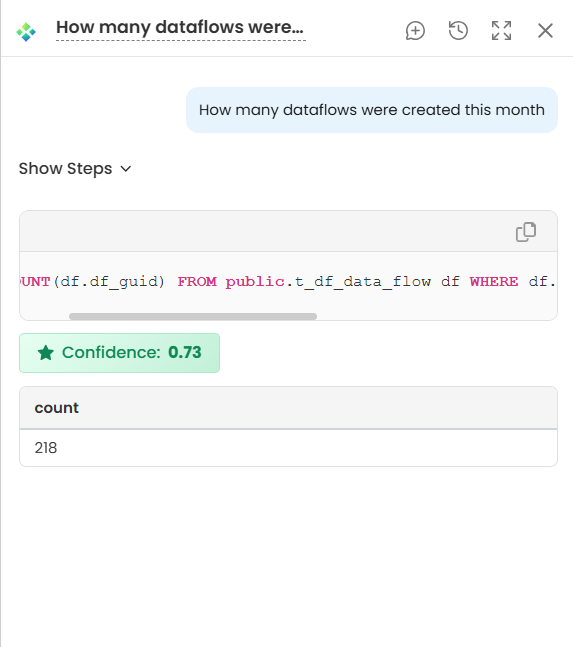The width and height of the screenshot is (573, 647).
Task: Click the 0.73 confidence value
Action: pyautogui.click(x=185, y=353)
